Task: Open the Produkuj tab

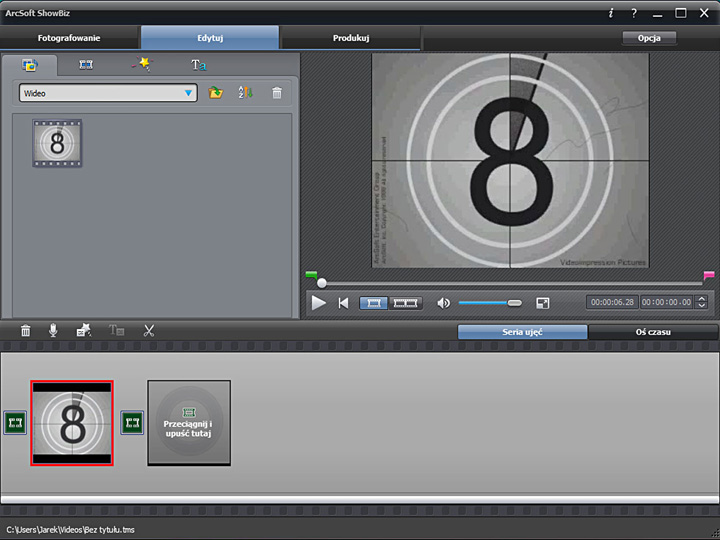Action: click(x=351, y=38)
